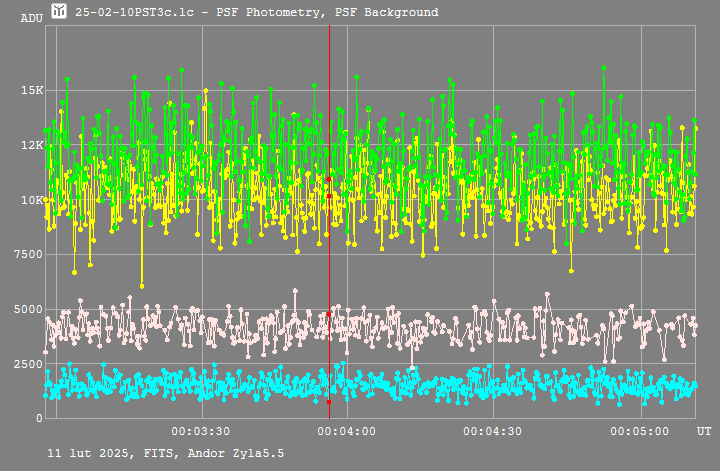
Task: Click the '00:04:00' time axis label
Action: coord(346,432)
